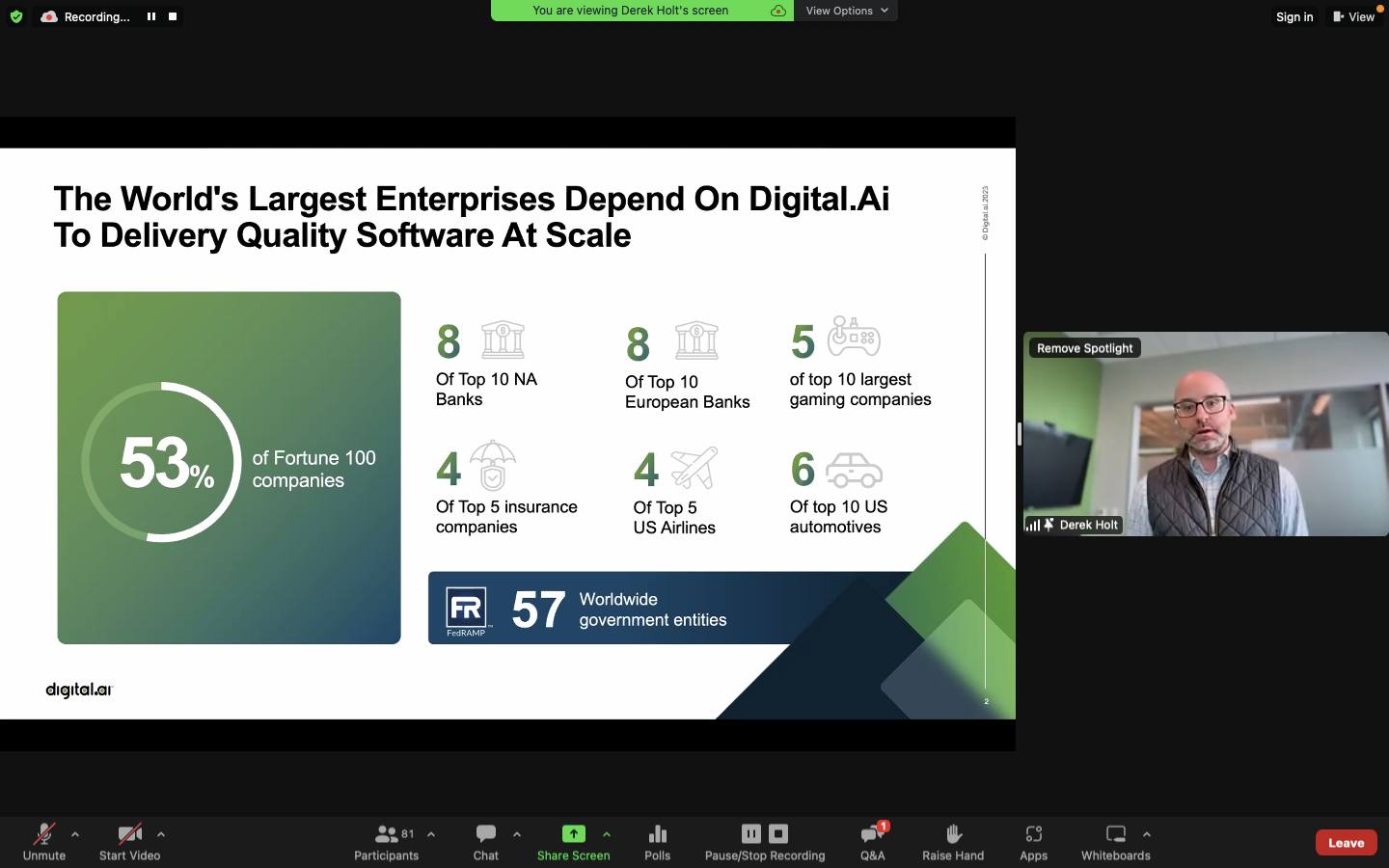This screenshot has width=1389, height=868.
Task: Click the FedRAMP logo on the slide
Action: pos(467,610)
